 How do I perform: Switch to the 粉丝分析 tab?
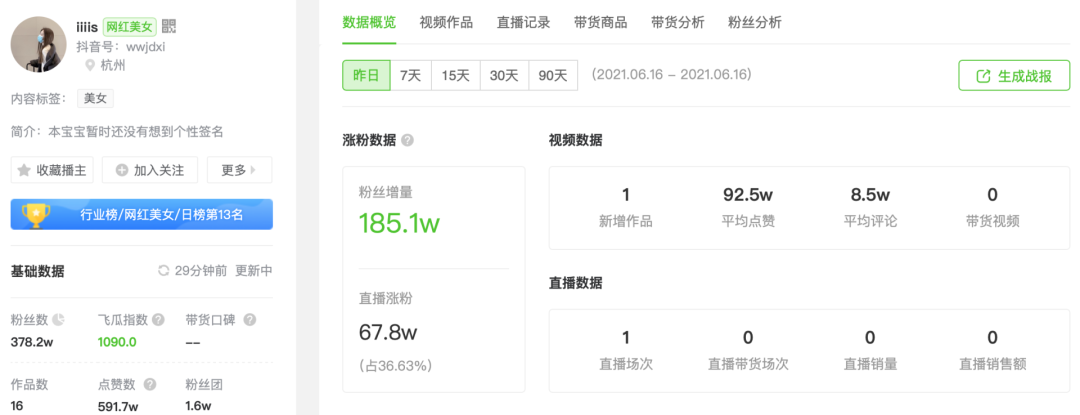[x=755, y=22]
